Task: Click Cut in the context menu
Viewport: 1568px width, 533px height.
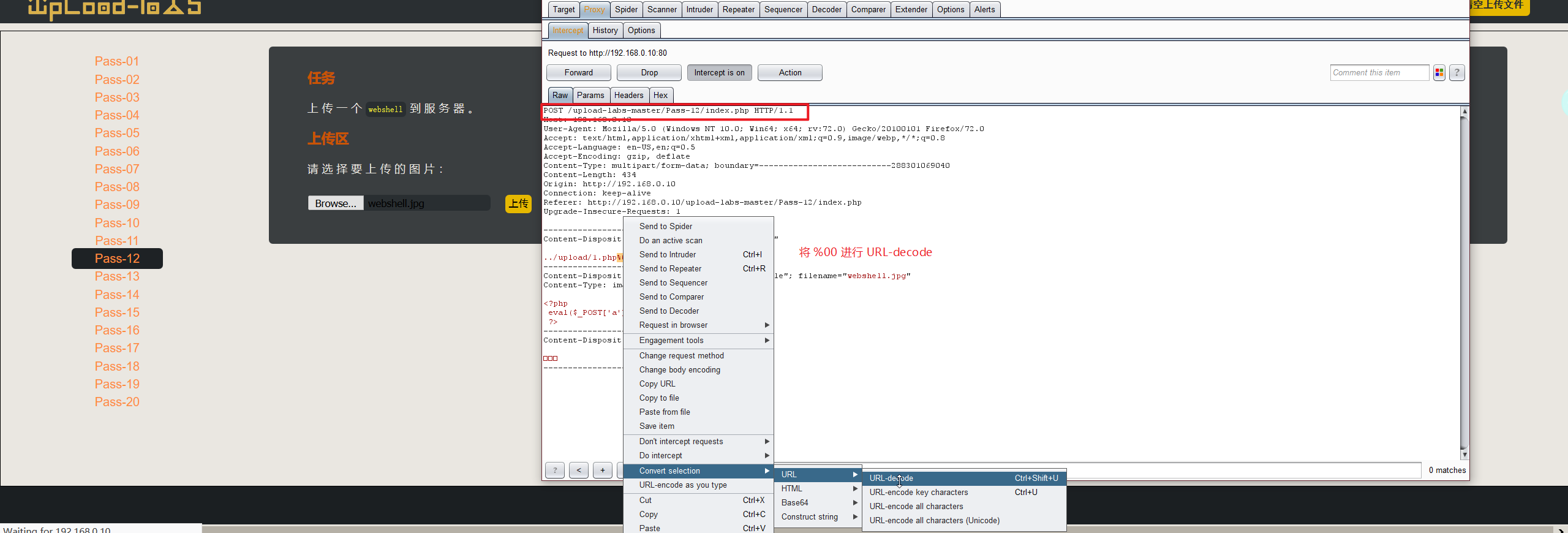Action: [x=698, y=501]
